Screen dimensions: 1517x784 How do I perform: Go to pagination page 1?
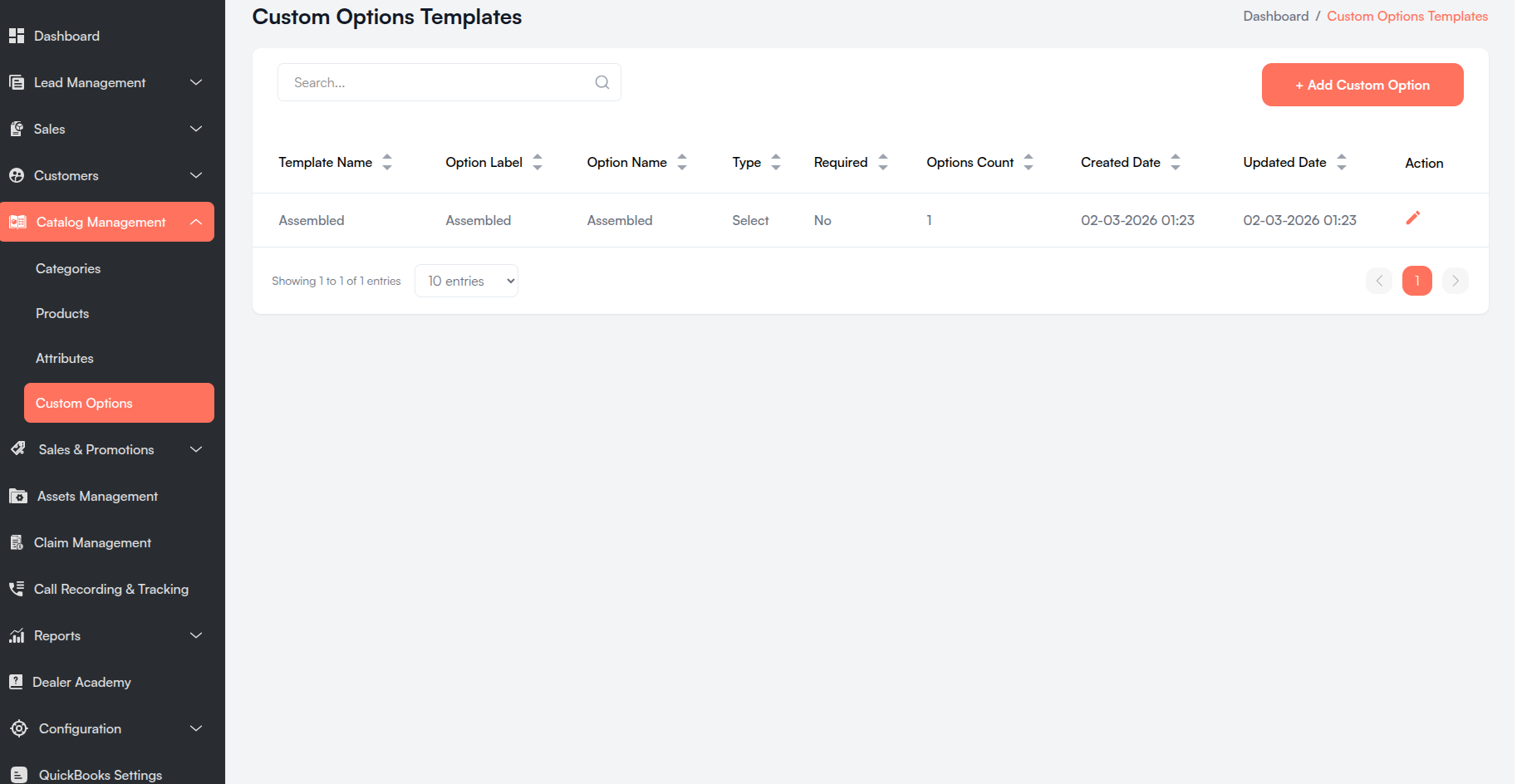[1417, 281]
